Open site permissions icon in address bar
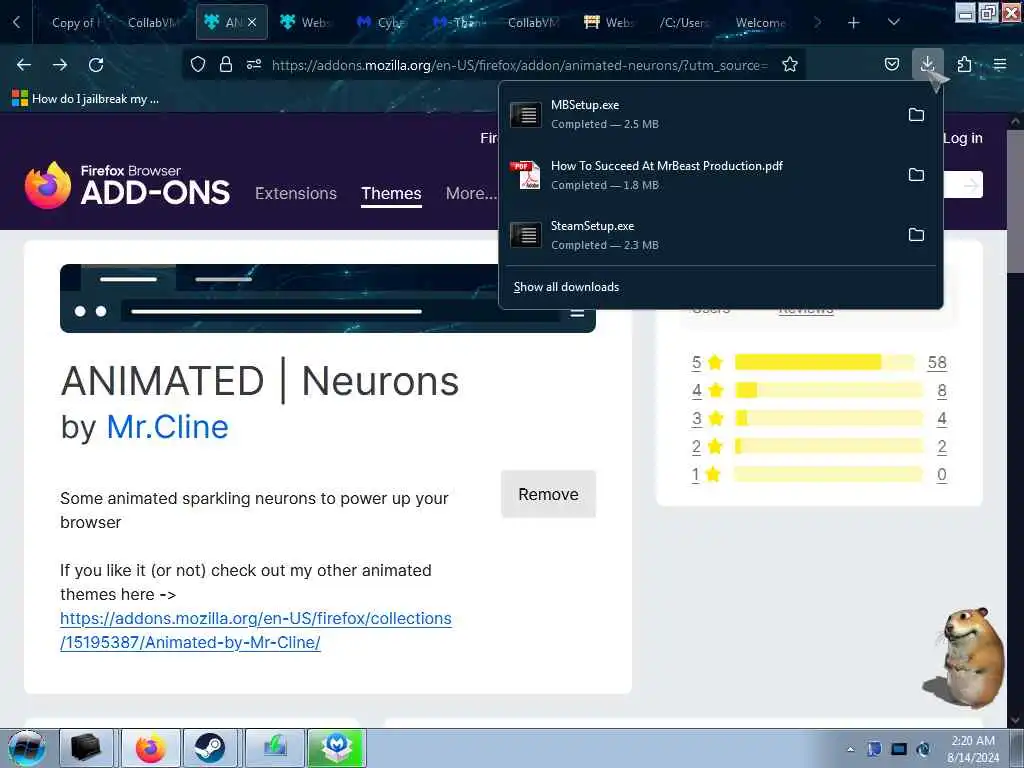Screen dimensions: 1024x768 pyautogui.click(x=254, y=64)
